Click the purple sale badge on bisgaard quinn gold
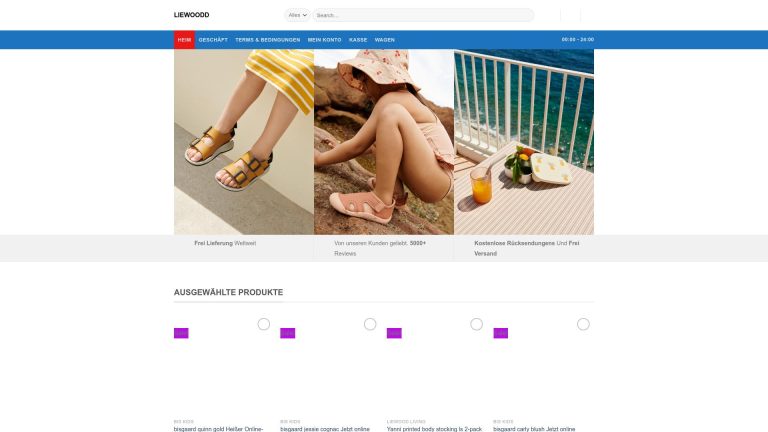The height and width of the screenshot is (432, 768). pos(181,333)
